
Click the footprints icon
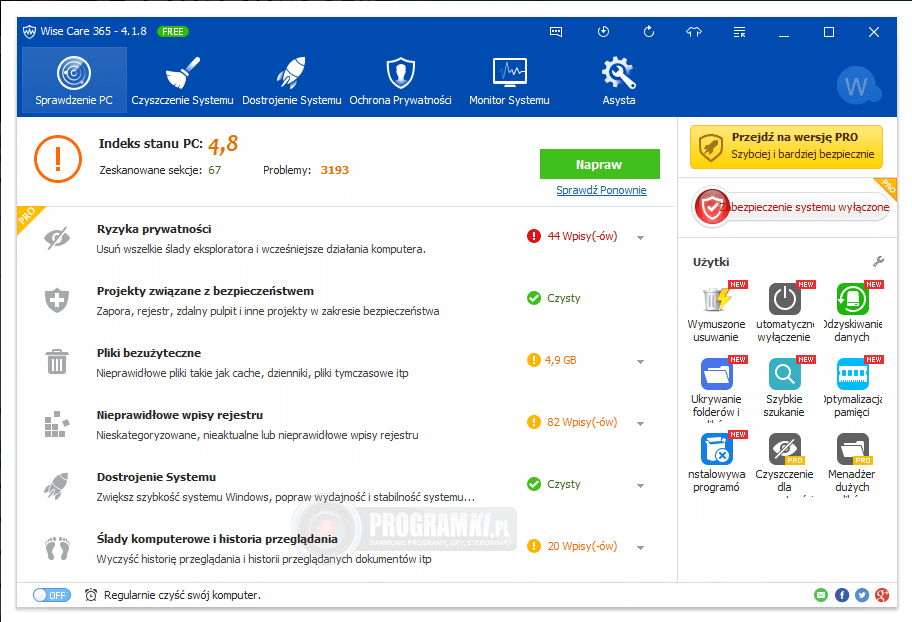pyautogui.click(x=57, y=548)
